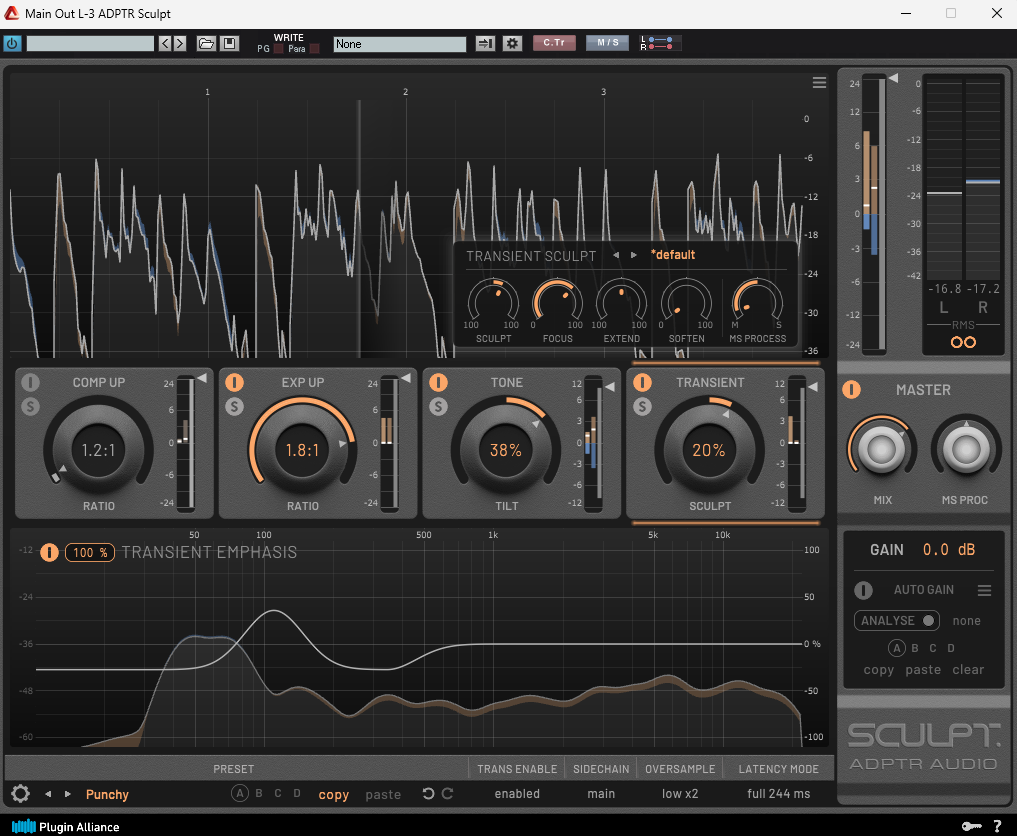Enable the COMP UP module power button
Image resolution: width=1017 pixels, height=836 pixels.
click(30, 383)
